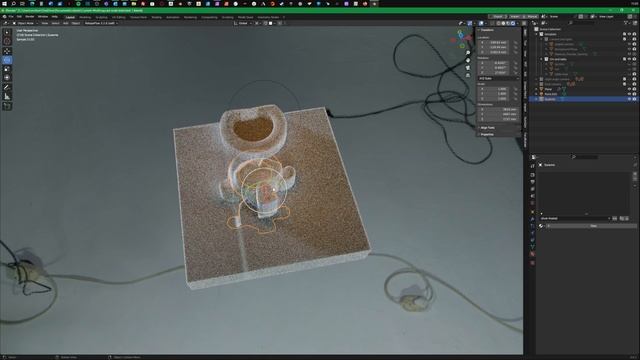This screenshot has height=360, width=640.
Task: Open the Modifiers properties tab
Action: click(532, 219)
